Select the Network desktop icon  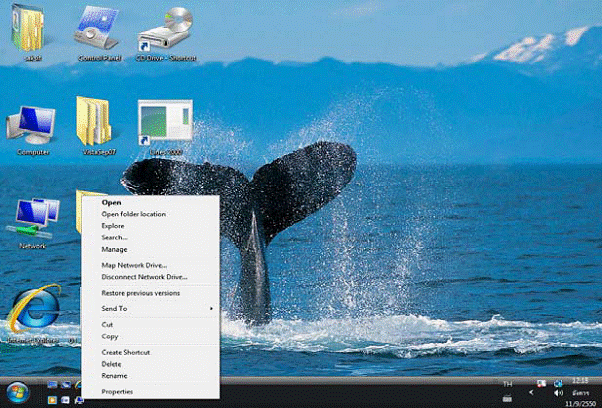click(33, 223)
